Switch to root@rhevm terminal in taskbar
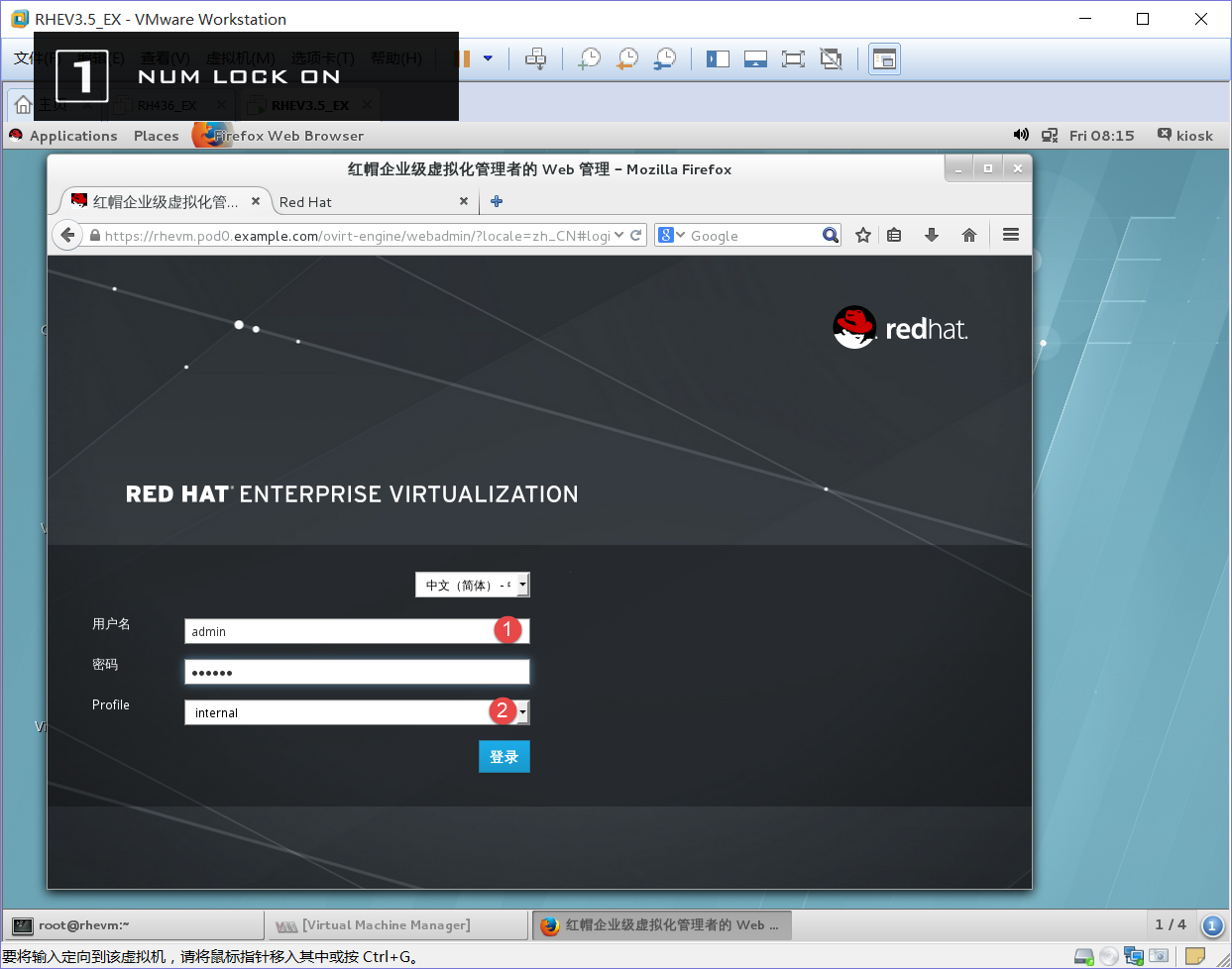 135,925
